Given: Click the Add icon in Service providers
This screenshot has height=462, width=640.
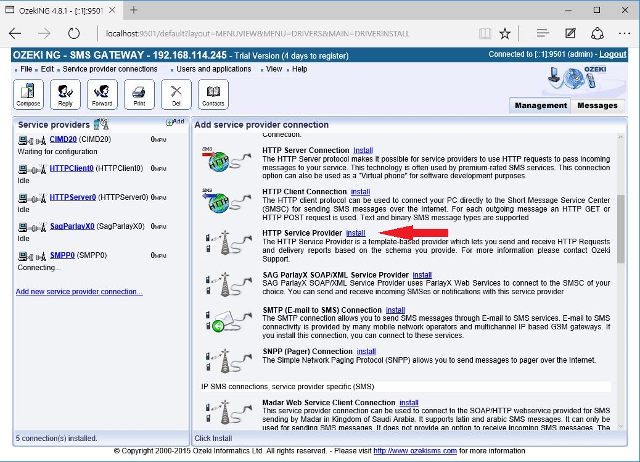Looking at the screenshot, I should coord(175,122).
